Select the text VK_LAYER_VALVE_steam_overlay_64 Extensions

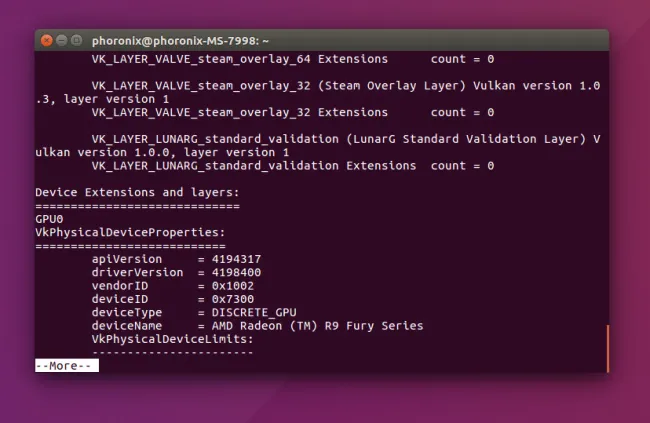pos(240,59)
